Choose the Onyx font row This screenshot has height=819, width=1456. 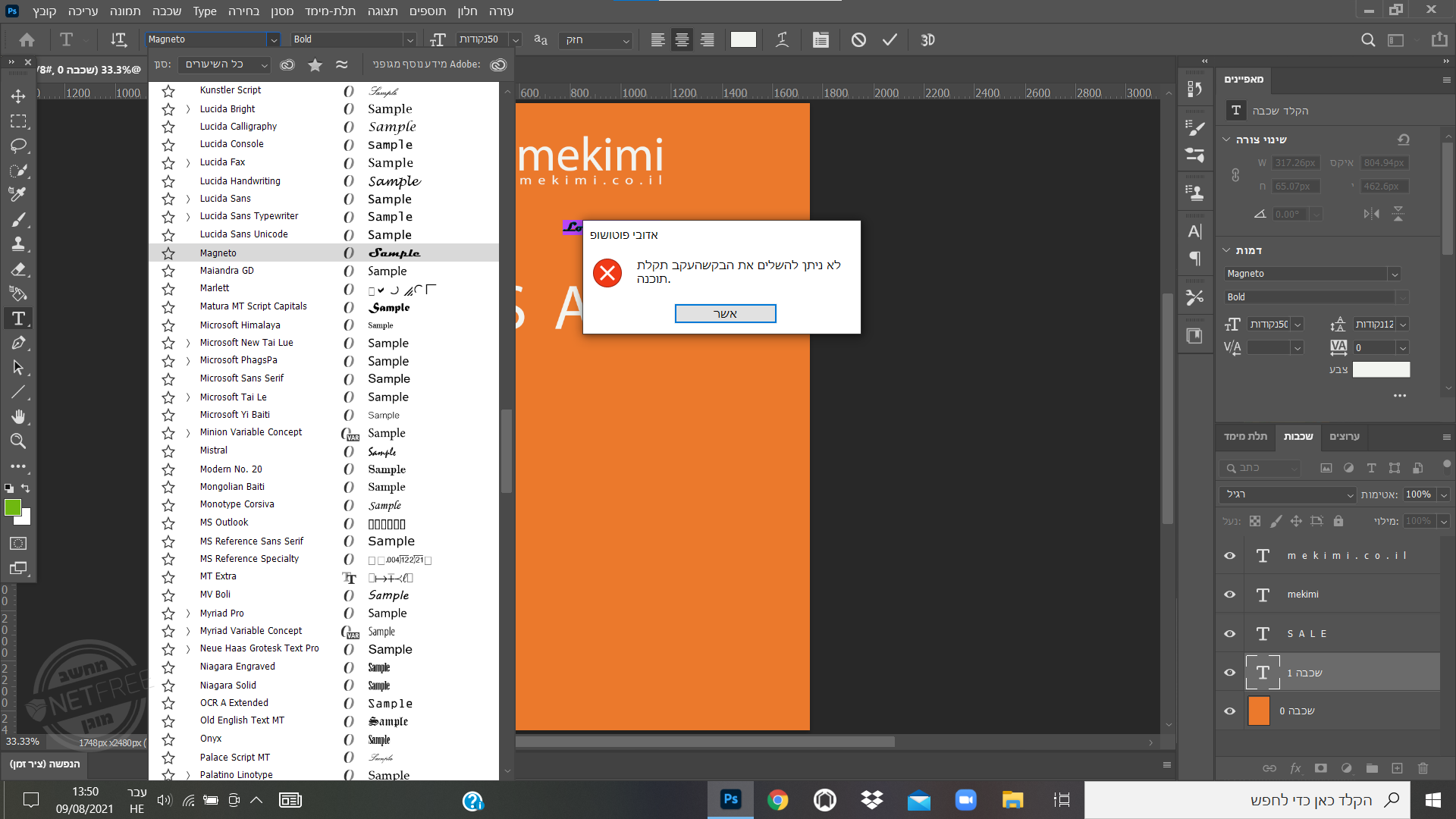click(324, 739)
